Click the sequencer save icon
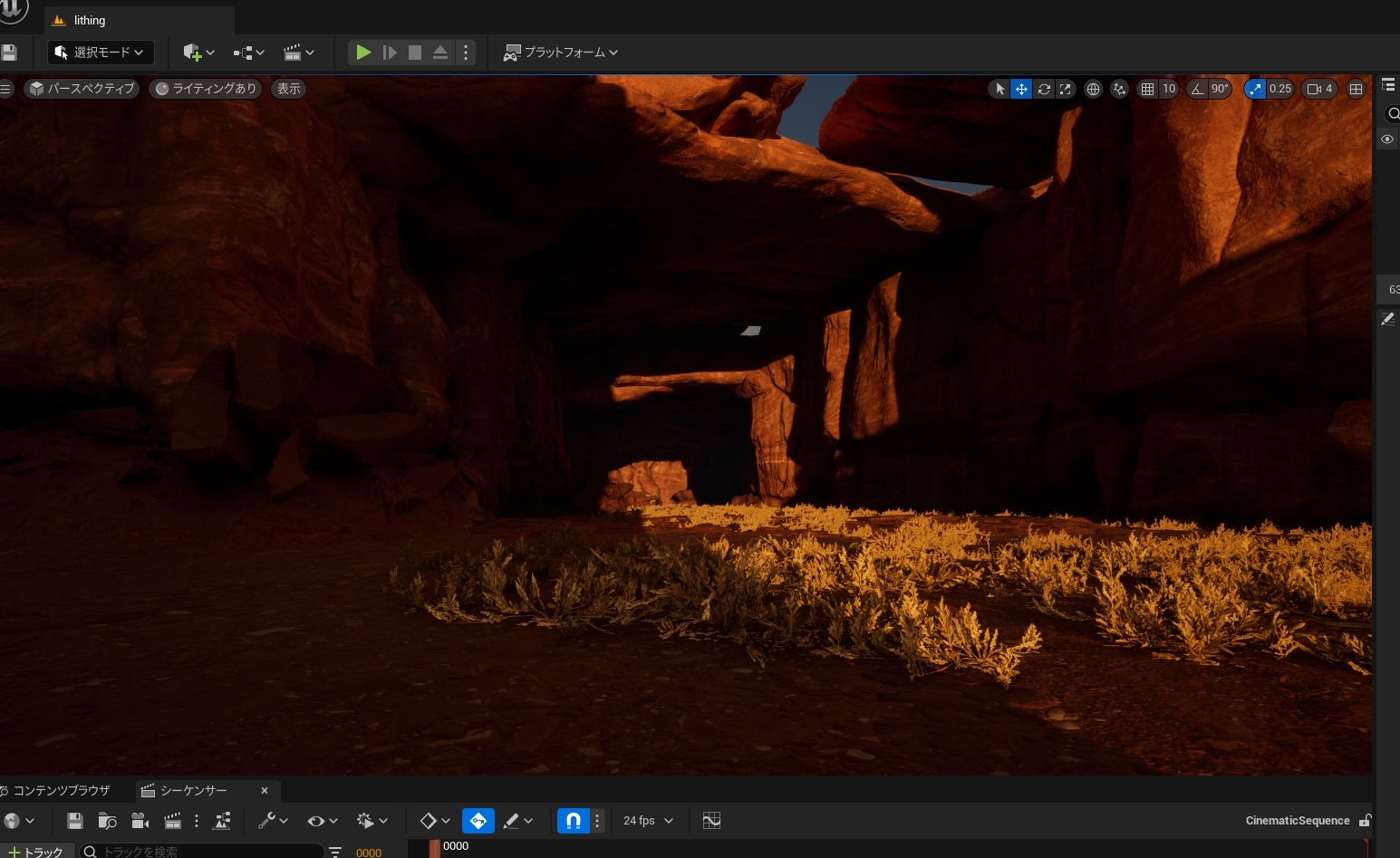This screenshot has width=1400, height=858. [75, 821]
